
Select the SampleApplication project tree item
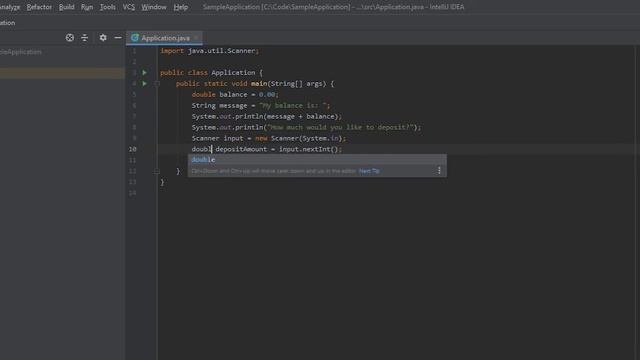click(x=20, y=52)
